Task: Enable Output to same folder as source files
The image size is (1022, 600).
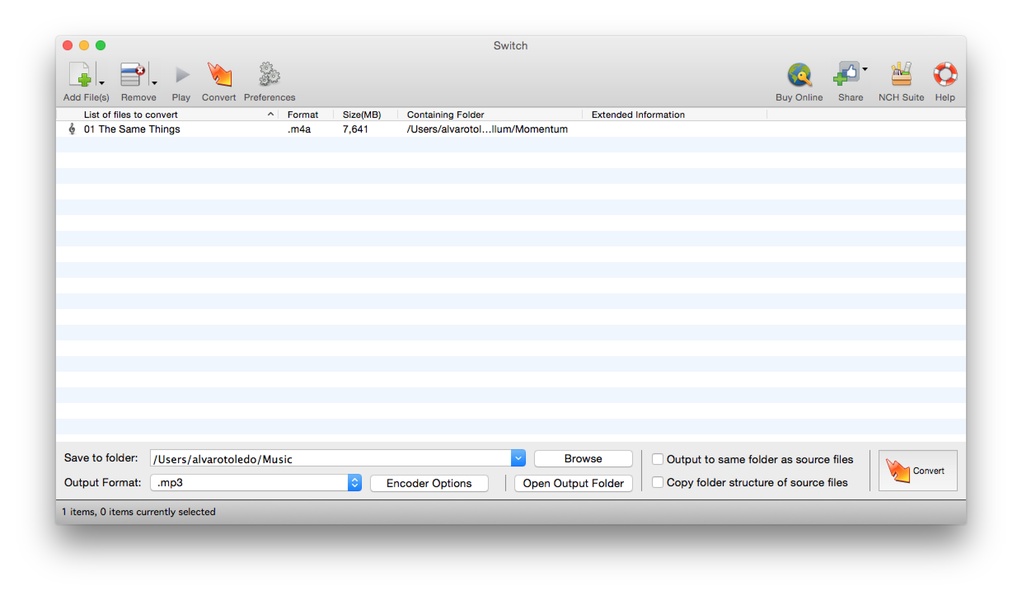Action: point(658,460)
